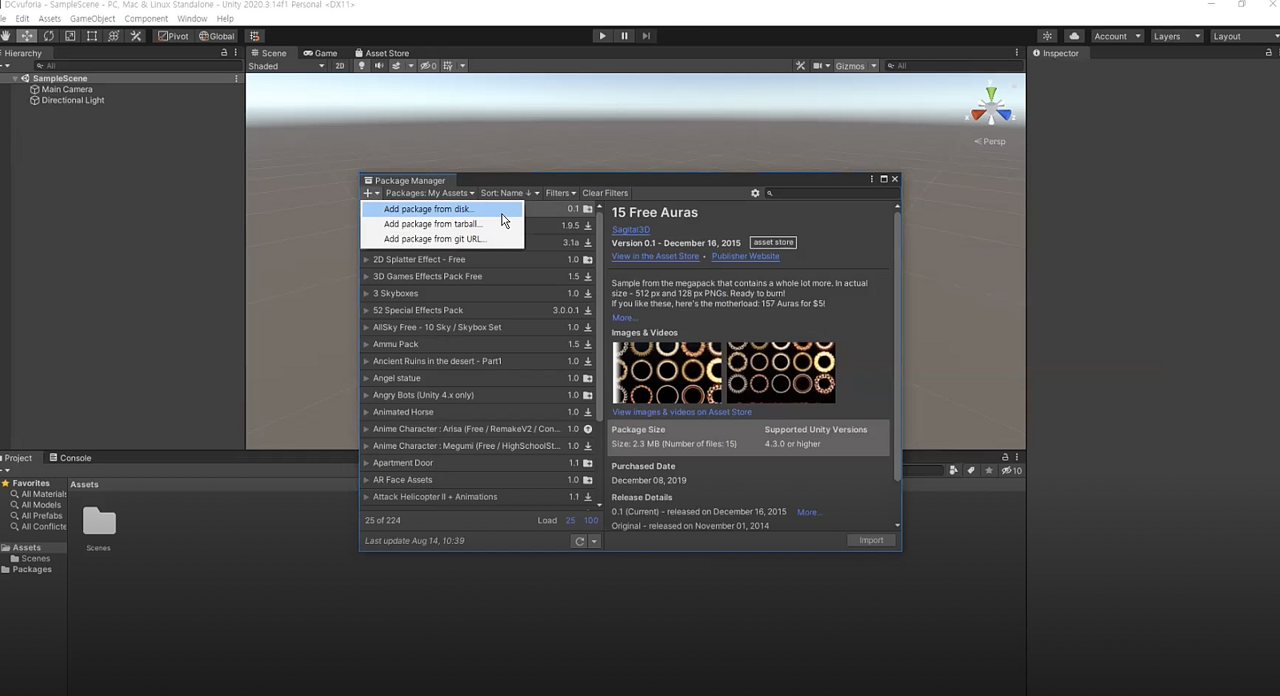Viewport: 1280px width, 696px height.
Task: Open the Publisher Website link
Action: click(745, 256)
